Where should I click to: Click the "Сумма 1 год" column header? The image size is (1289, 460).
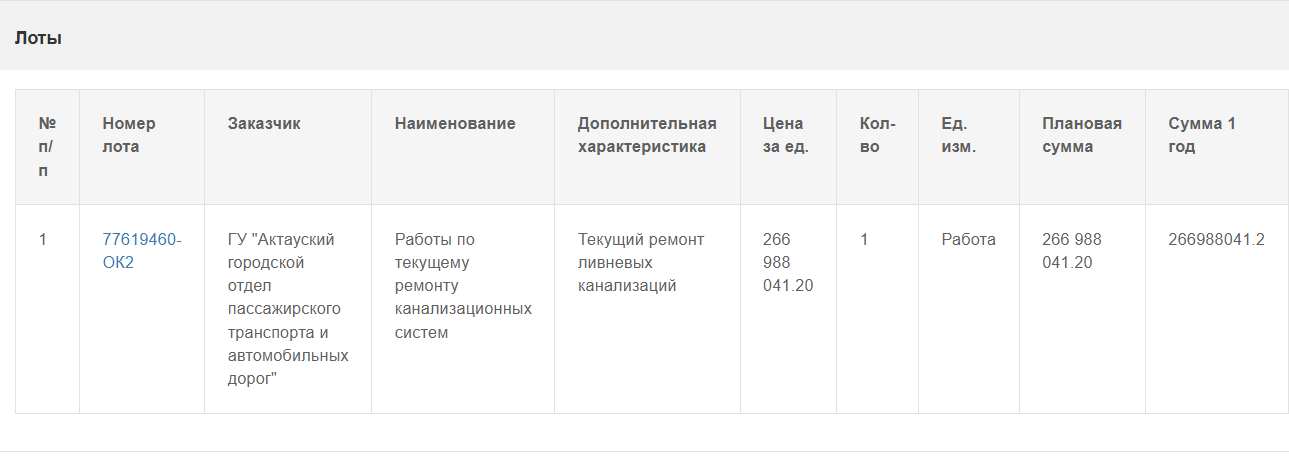point(1201,135)
